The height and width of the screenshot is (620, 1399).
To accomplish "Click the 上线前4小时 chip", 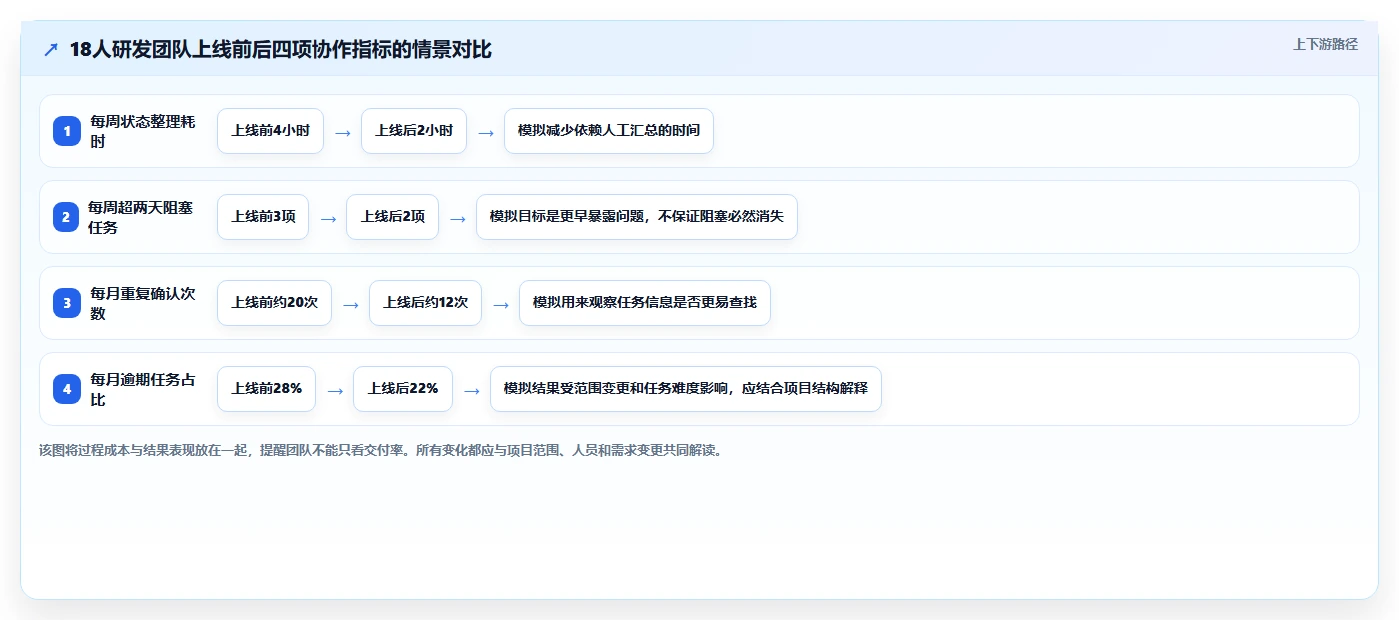I will click(x=270, y=131).
